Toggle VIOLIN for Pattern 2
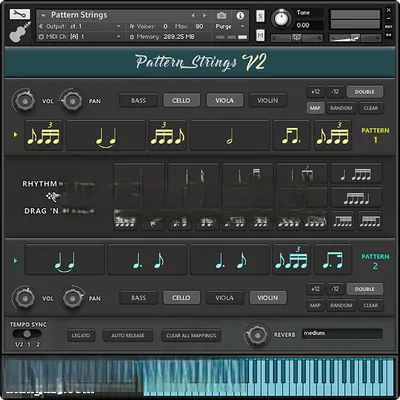This screenshot has height=400, width=400. tap(268, 298)
